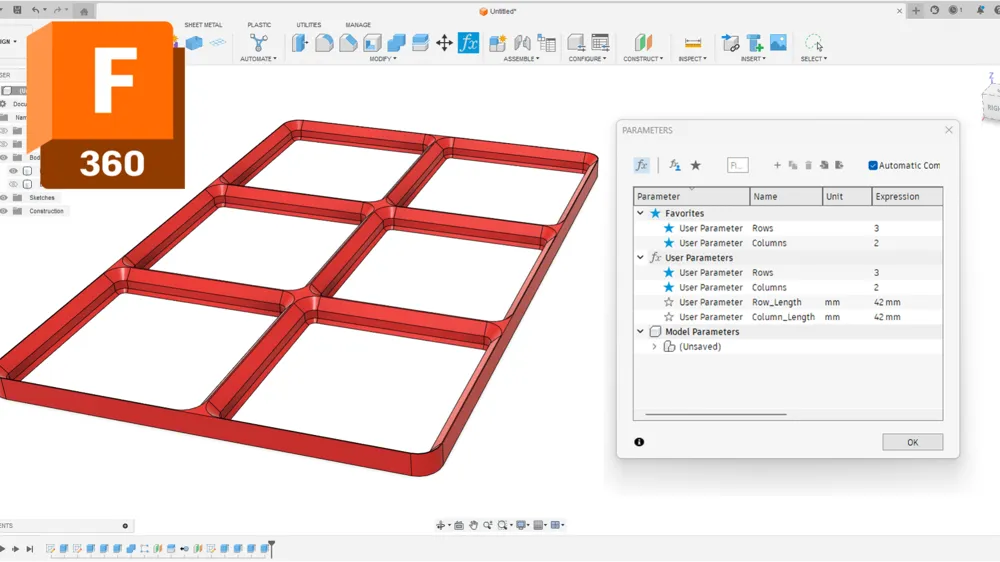Show favorites with the star filter icon

[x=696, y=165]
